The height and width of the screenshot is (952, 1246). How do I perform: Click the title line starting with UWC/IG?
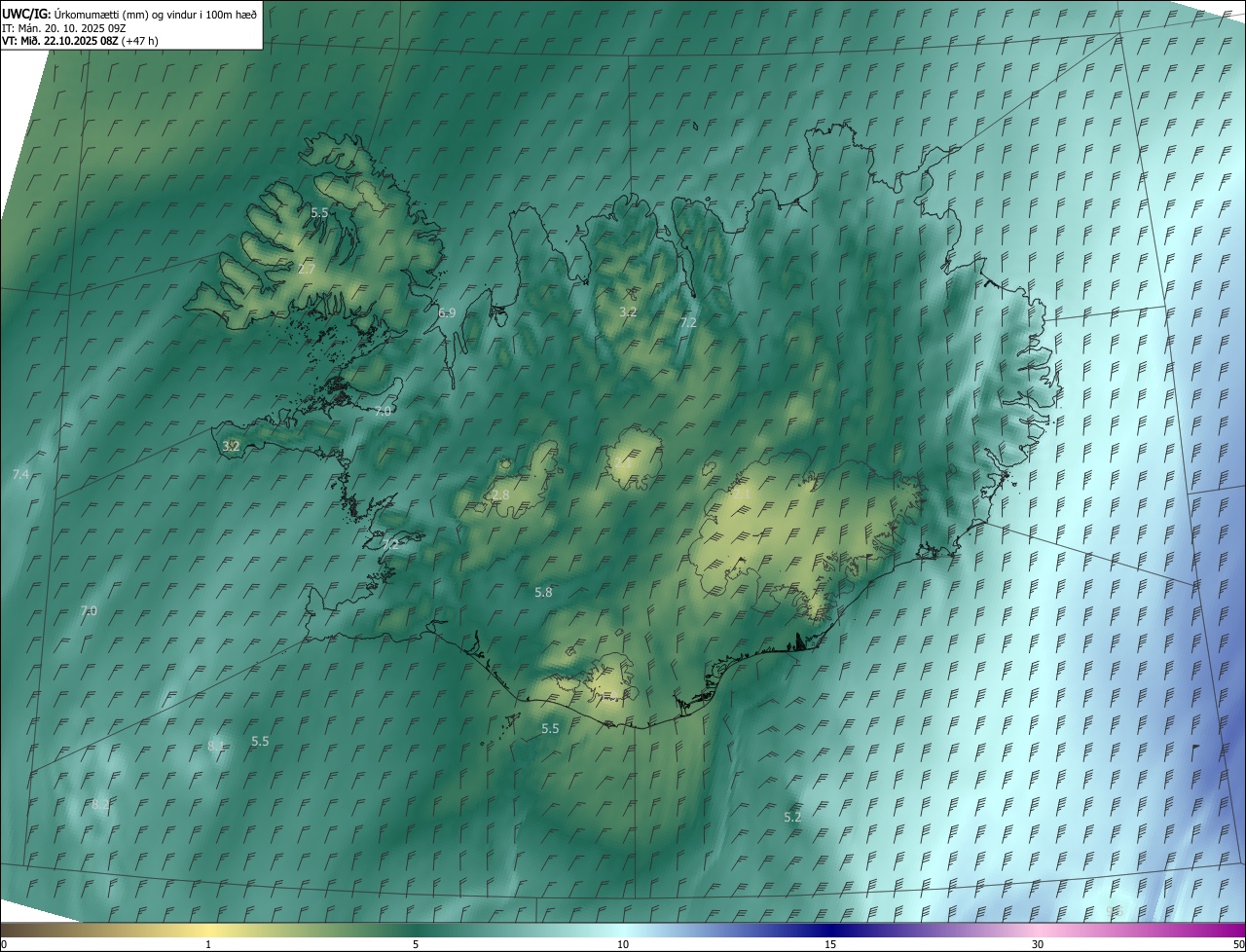(x=130, y=14)
